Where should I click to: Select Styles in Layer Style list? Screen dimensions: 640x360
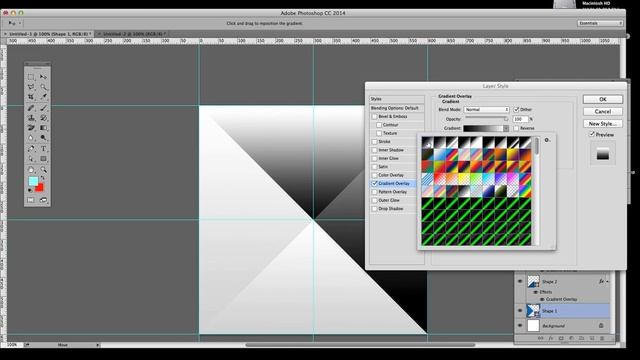click(397, 99)
